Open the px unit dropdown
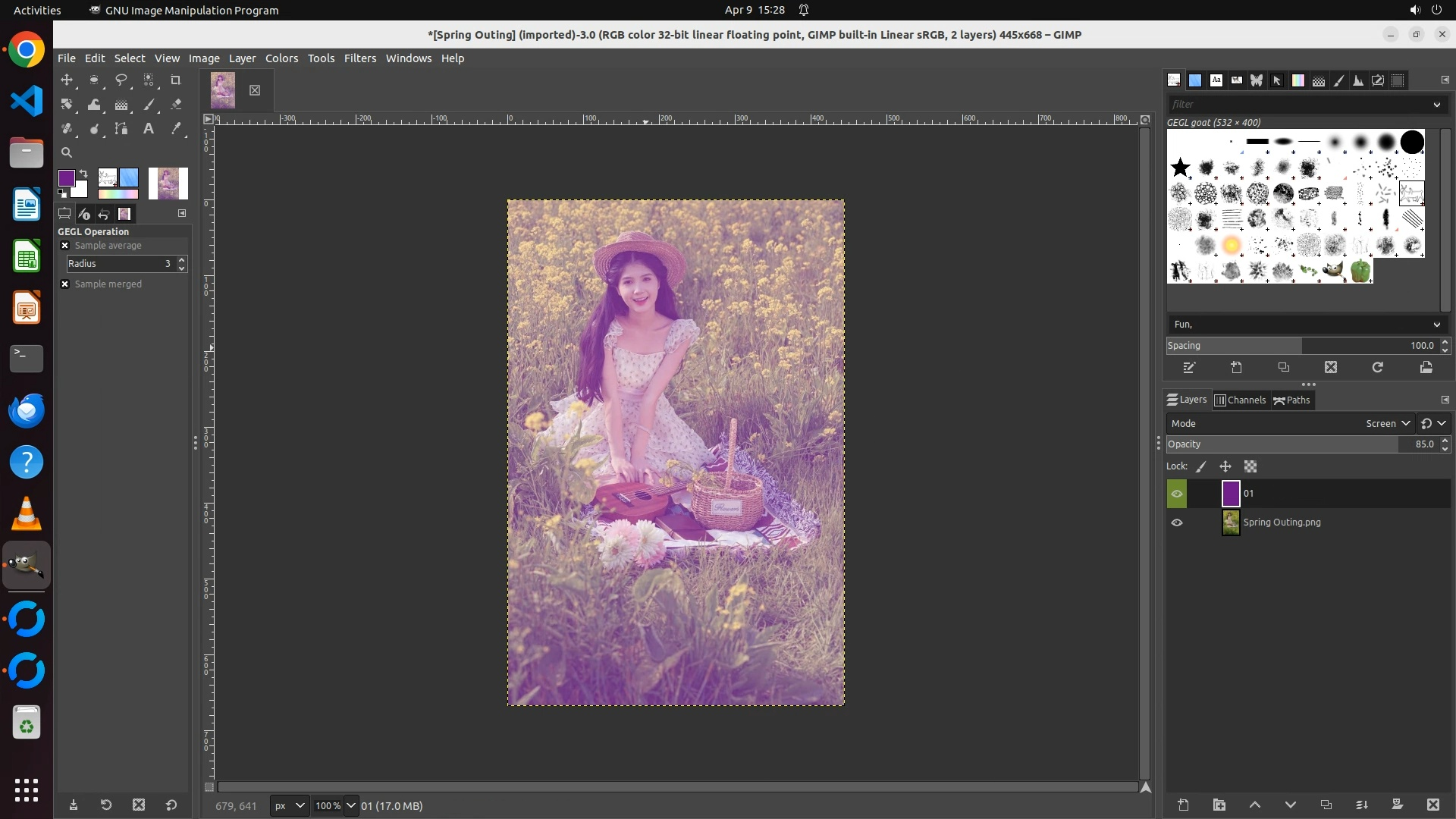The image size is (1456, 819). [x=289, y=806]
